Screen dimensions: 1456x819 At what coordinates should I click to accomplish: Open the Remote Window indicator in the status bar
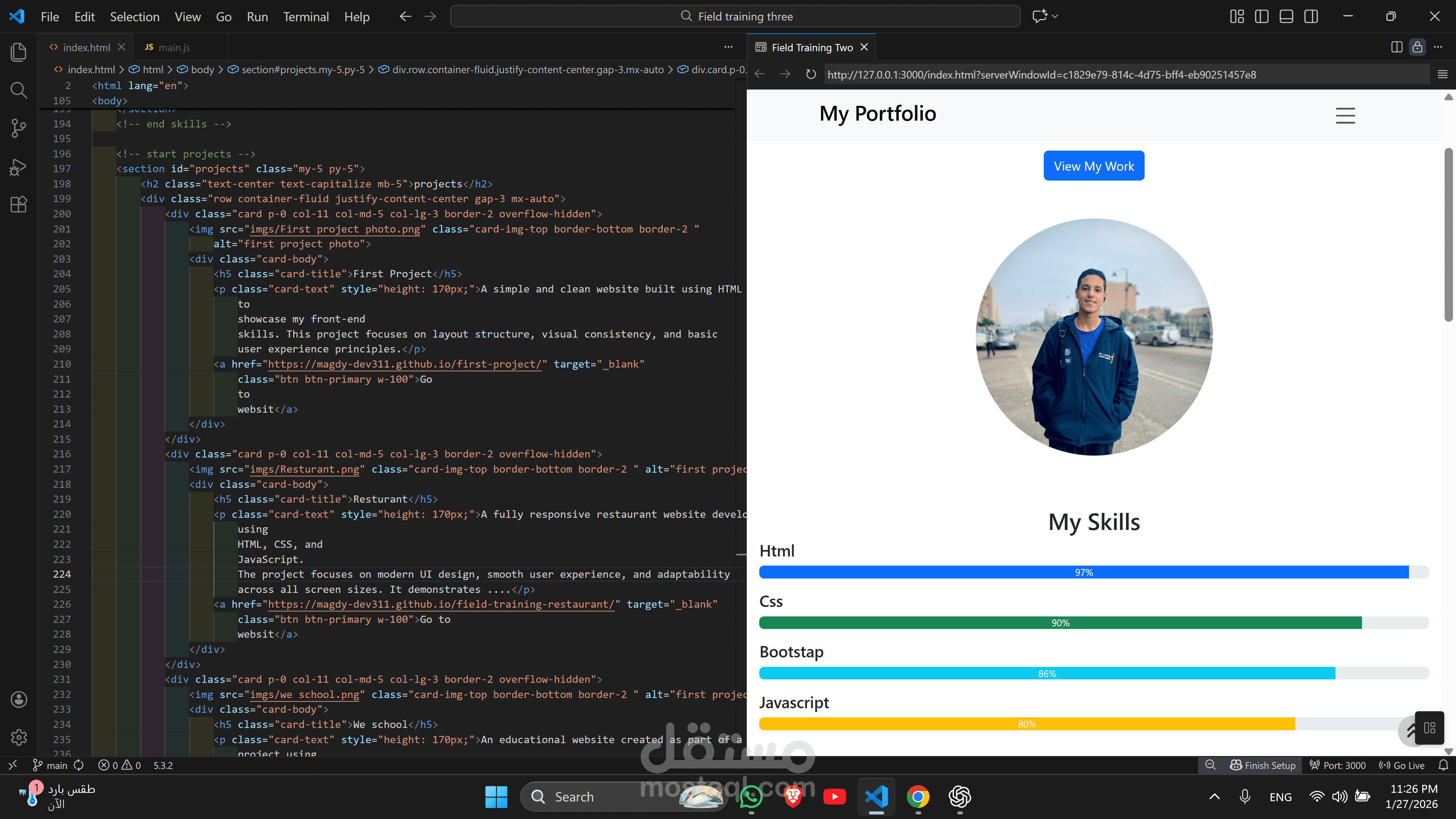pyautogui.click(x=13, y=765)
